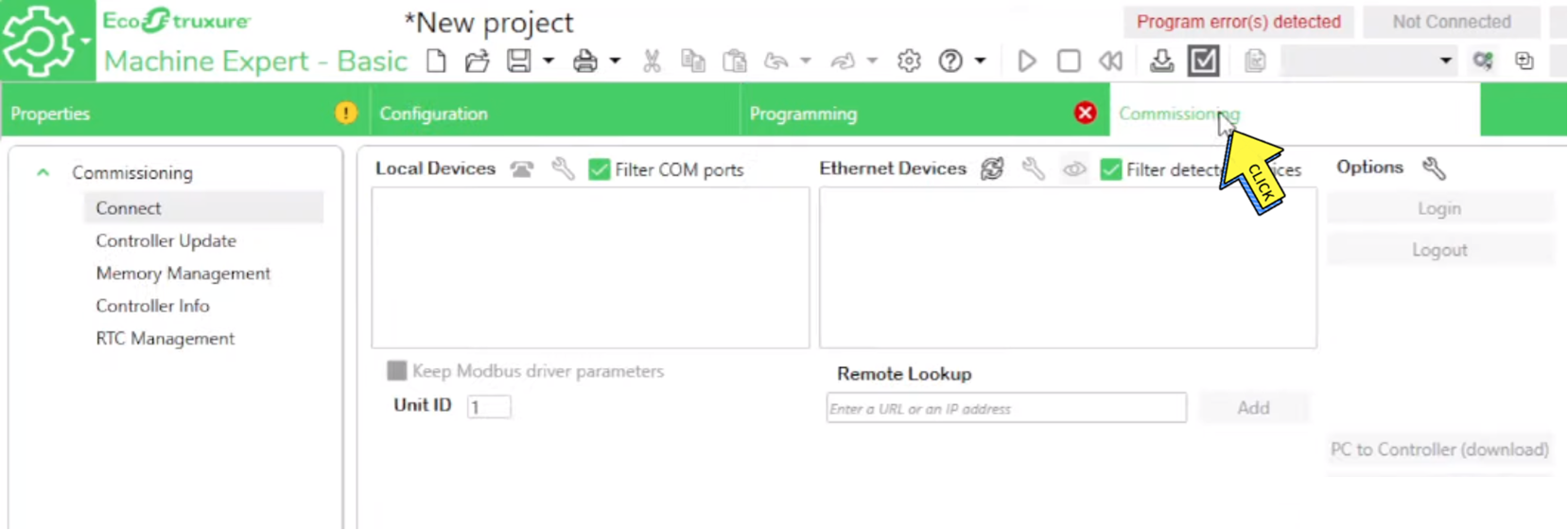Image resolution: width=1568 pixels, height=530 pixels.
Task: Collapse the Commissioning tree node
Action: pos(43,172)
